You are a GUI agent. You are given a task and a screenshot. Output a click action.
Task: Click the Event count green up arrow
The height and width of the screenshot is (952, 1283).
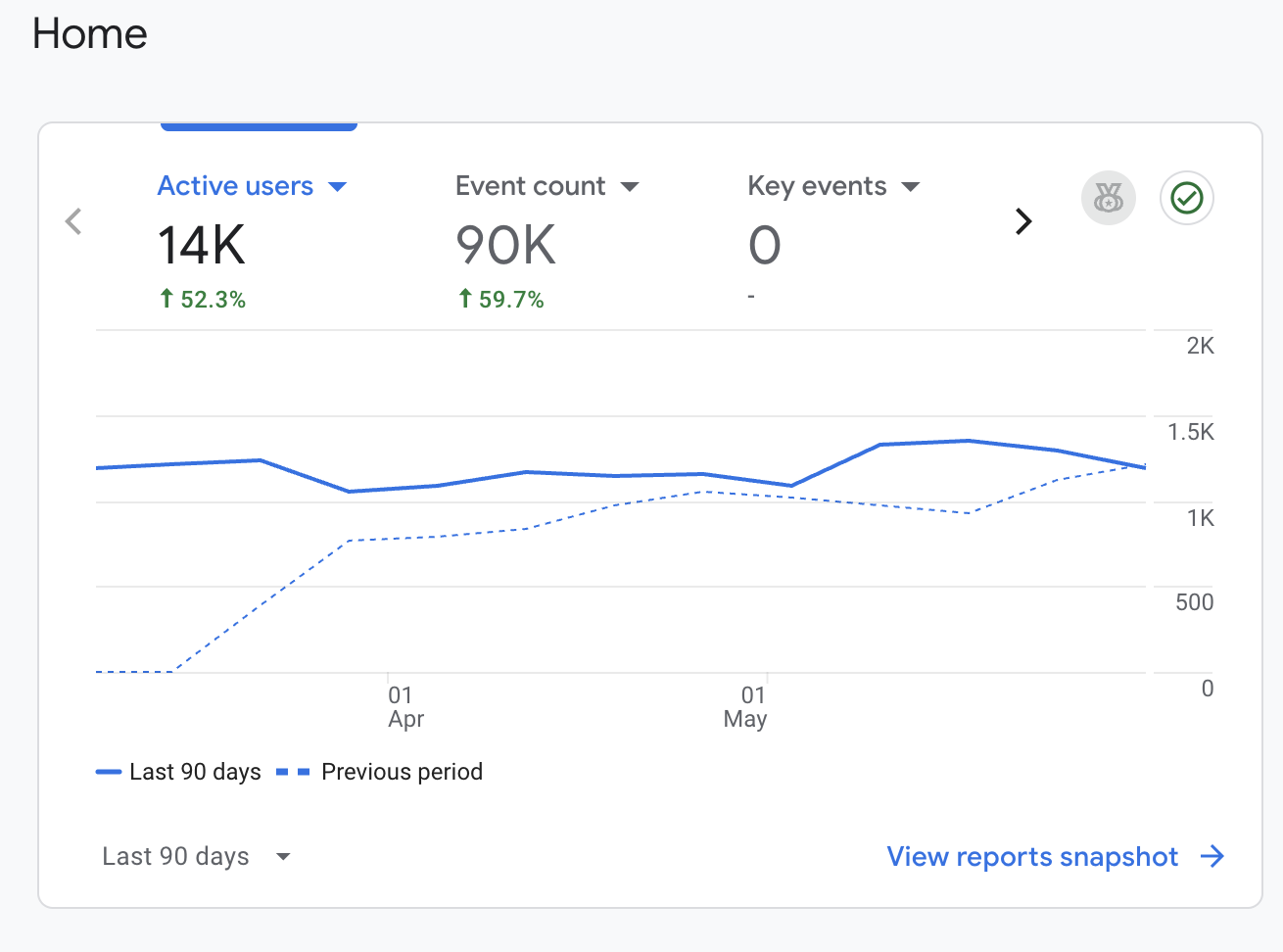pos(465,299)
